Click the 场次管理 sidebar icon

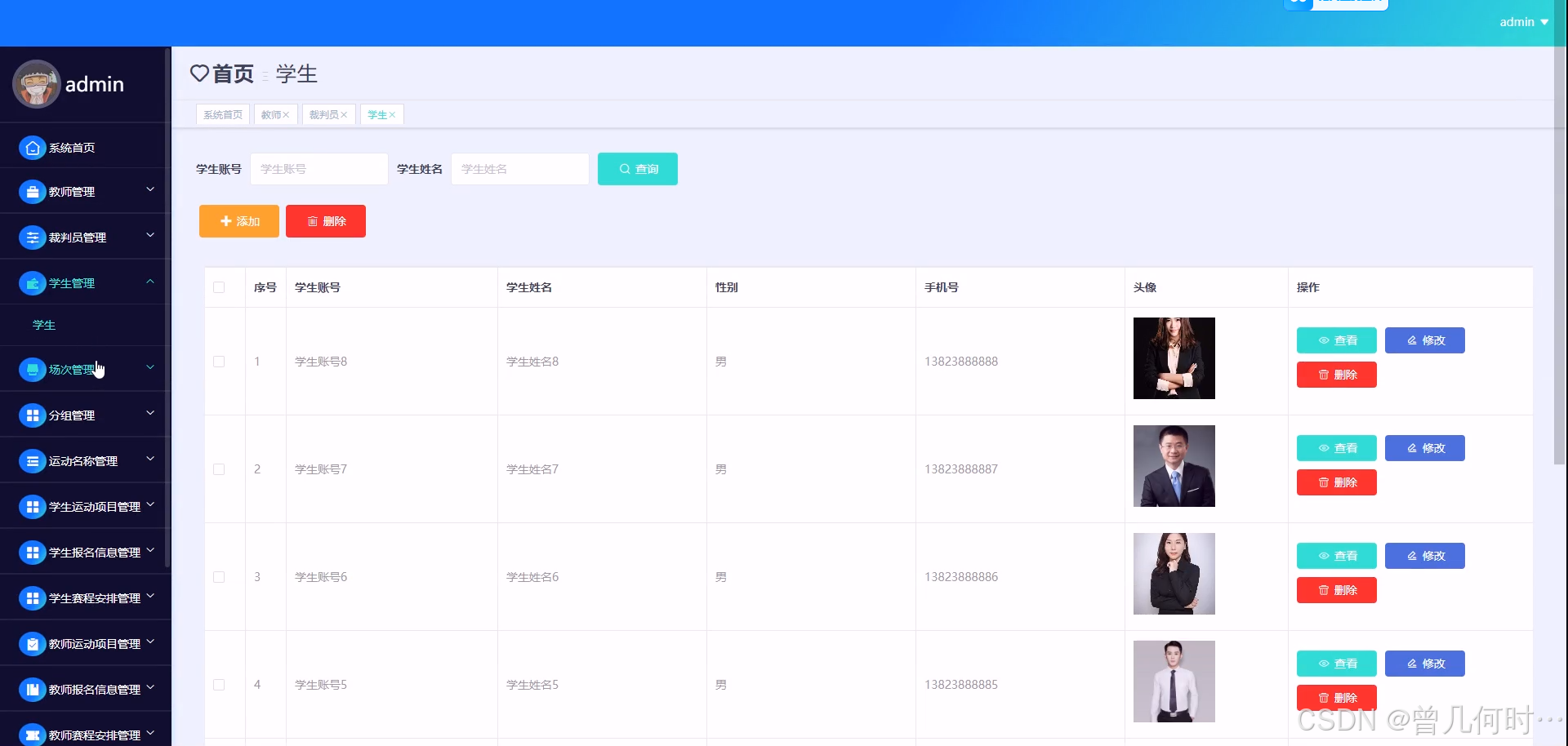pos(32,370)
